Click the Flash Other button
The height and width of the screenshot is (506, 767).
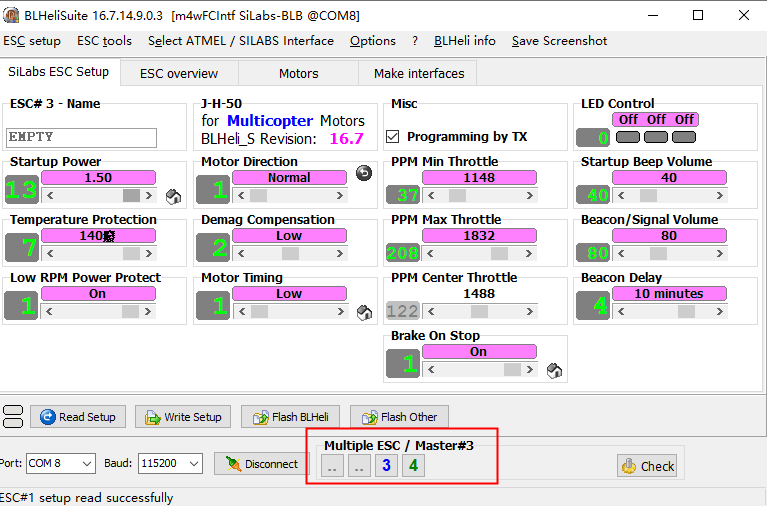tap(399, 417)
